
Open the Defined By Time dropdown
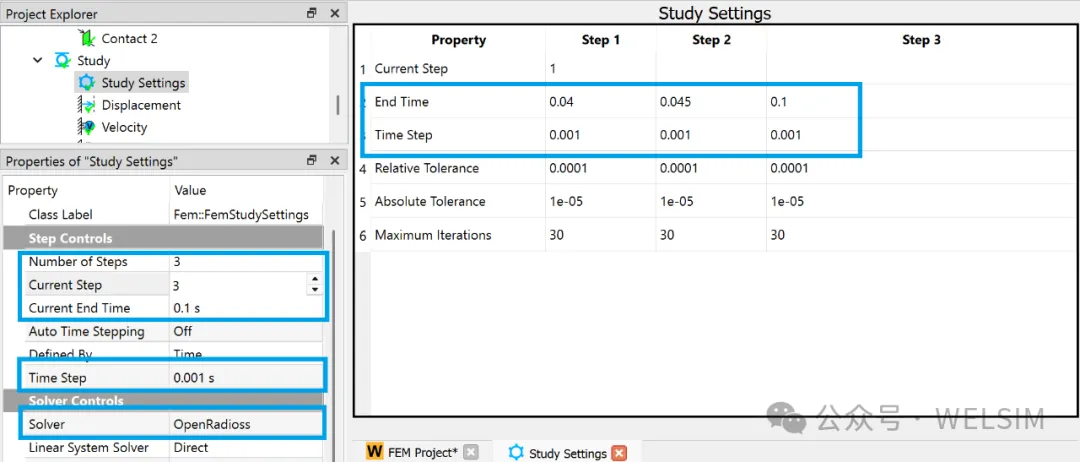click(246, 355)
